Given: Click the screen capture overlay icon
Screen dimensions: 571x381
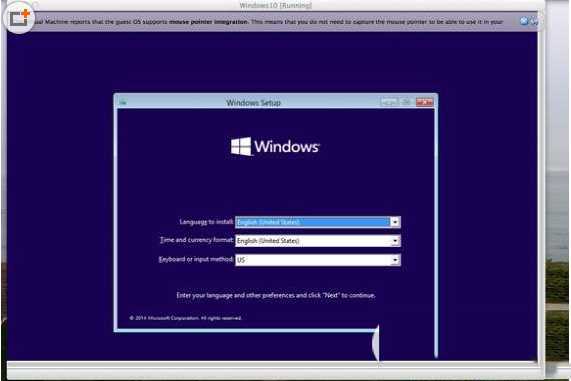Looking at the screenshot, I should click(x=19, y=18).
